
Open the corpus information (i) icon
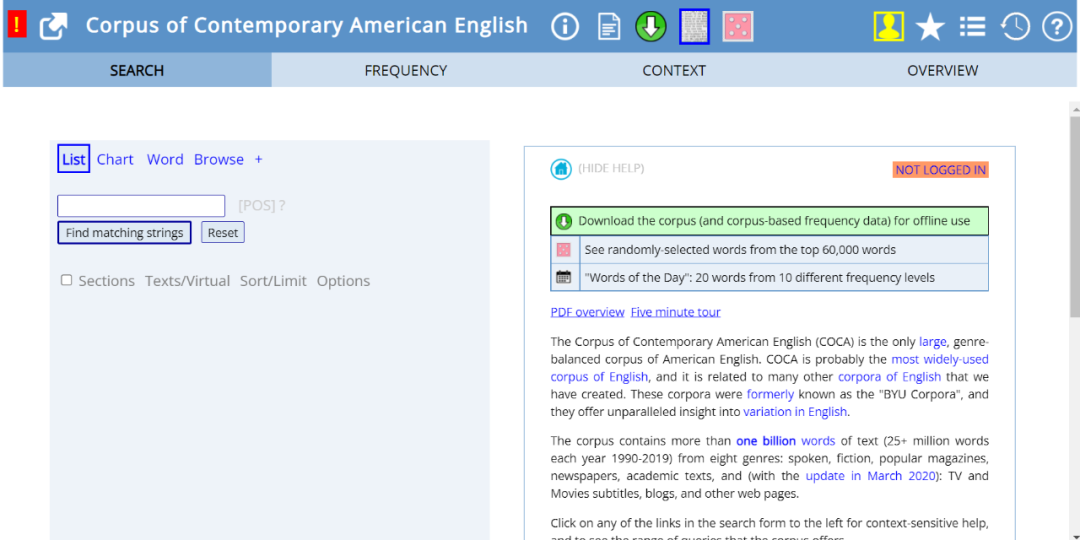point(565,27)
